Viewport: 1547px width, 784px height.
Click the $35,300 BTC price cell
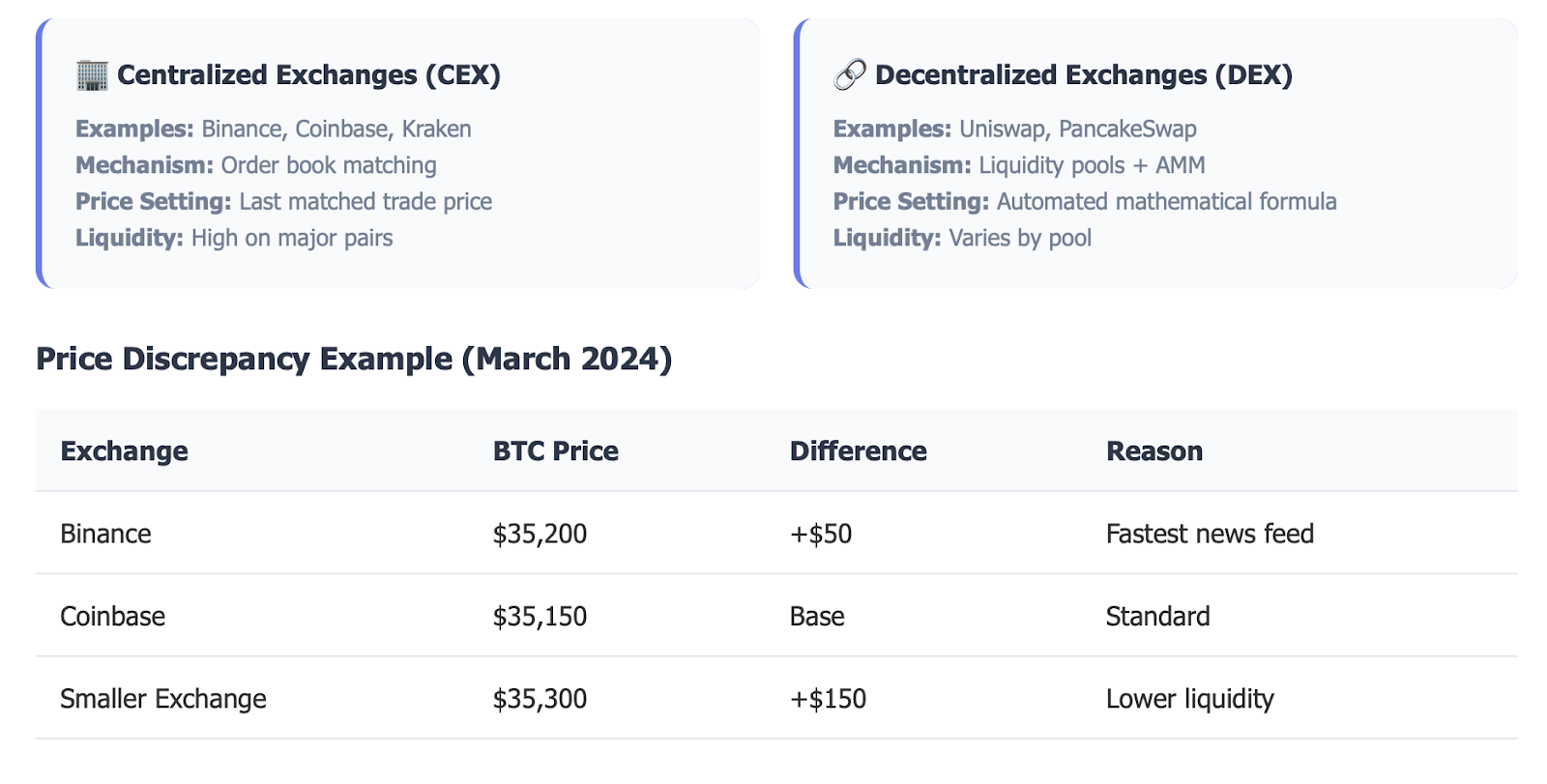(x=540, y=699)
